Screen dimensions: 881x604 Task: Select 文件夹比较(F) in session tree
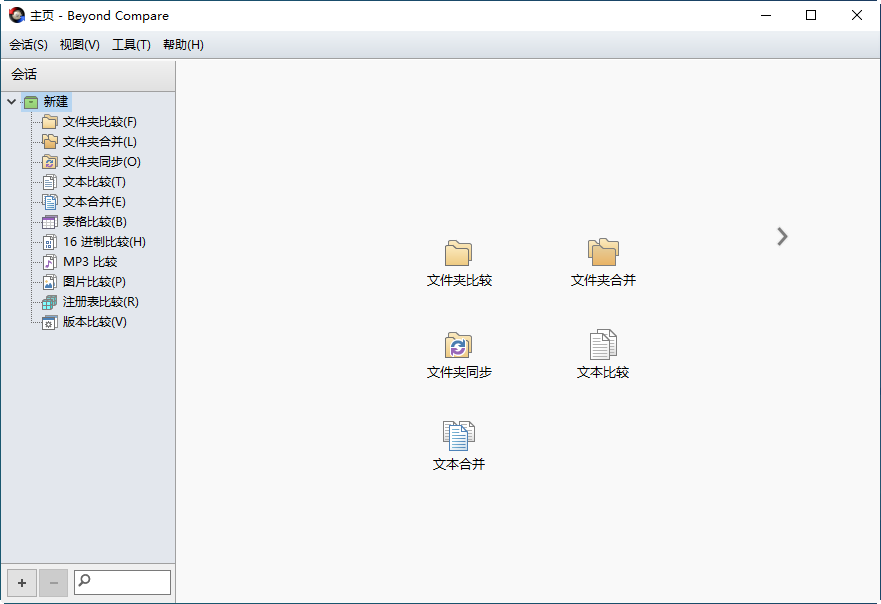[x=99, y=122]
